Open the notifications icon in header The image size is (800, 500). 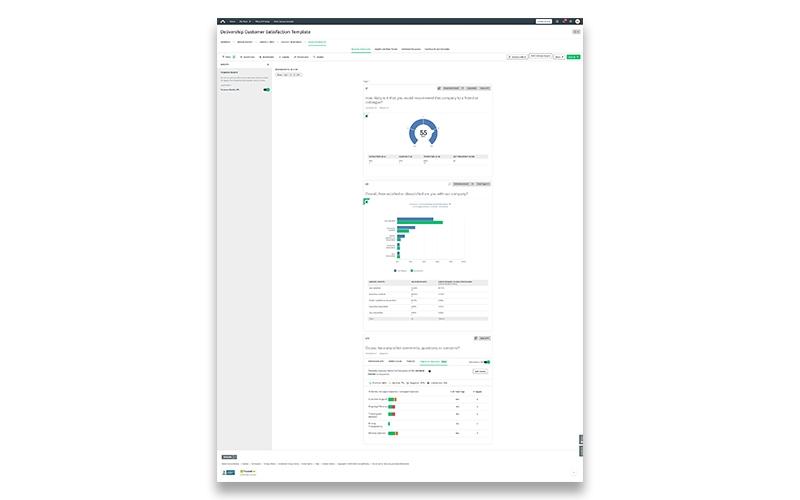point(564,21)
